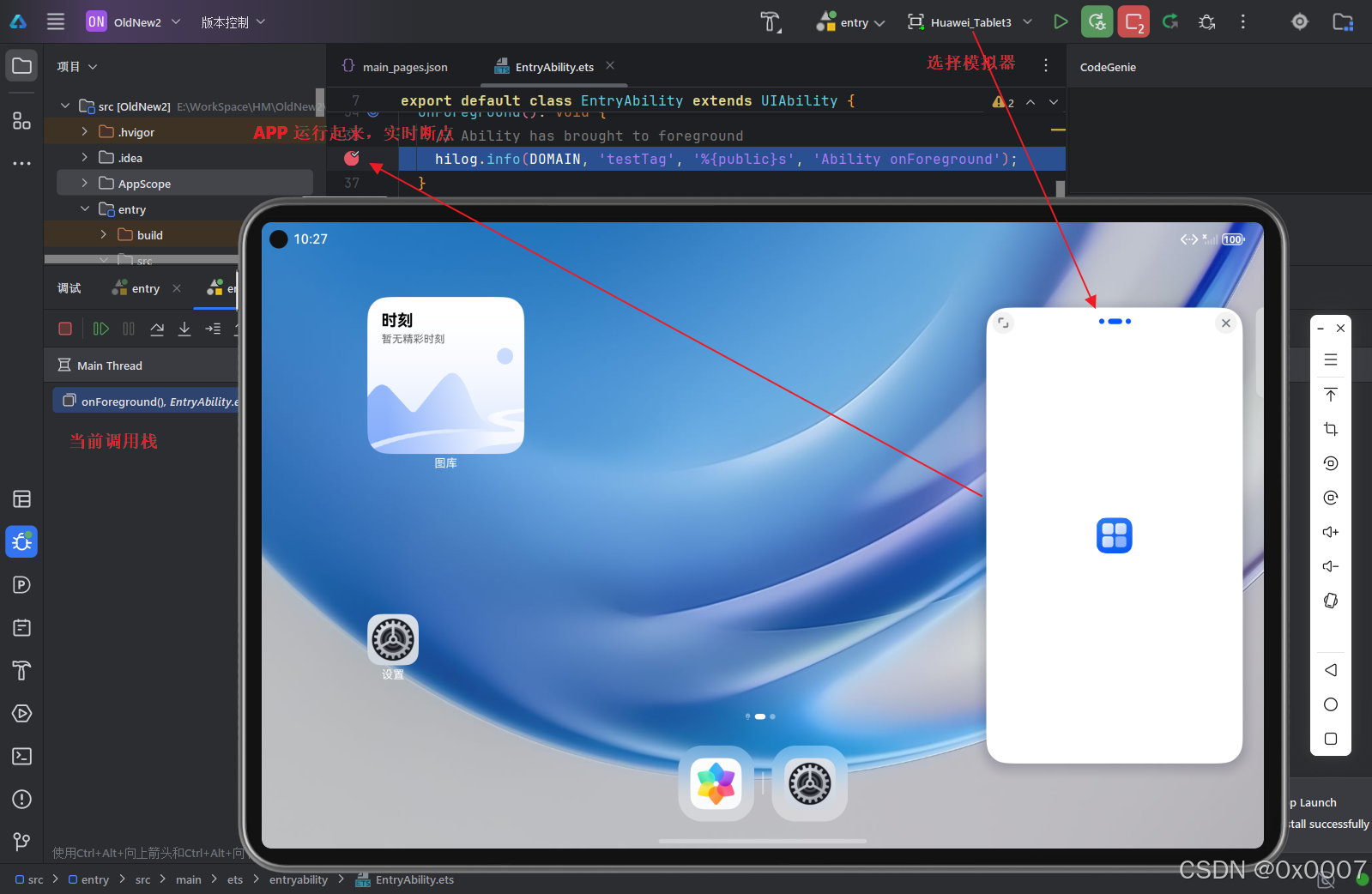Open the IDE settings gear icon
1372x894 pixels.
1300,21
